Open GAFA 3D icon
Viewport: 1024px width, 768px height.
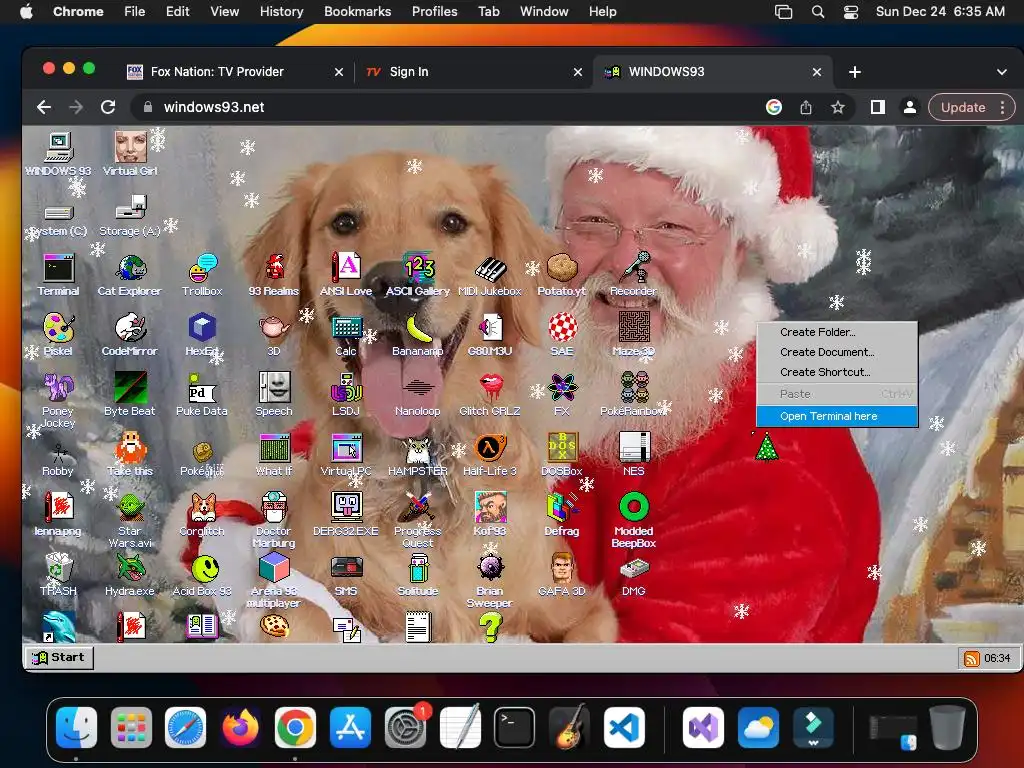click(562, 575)
